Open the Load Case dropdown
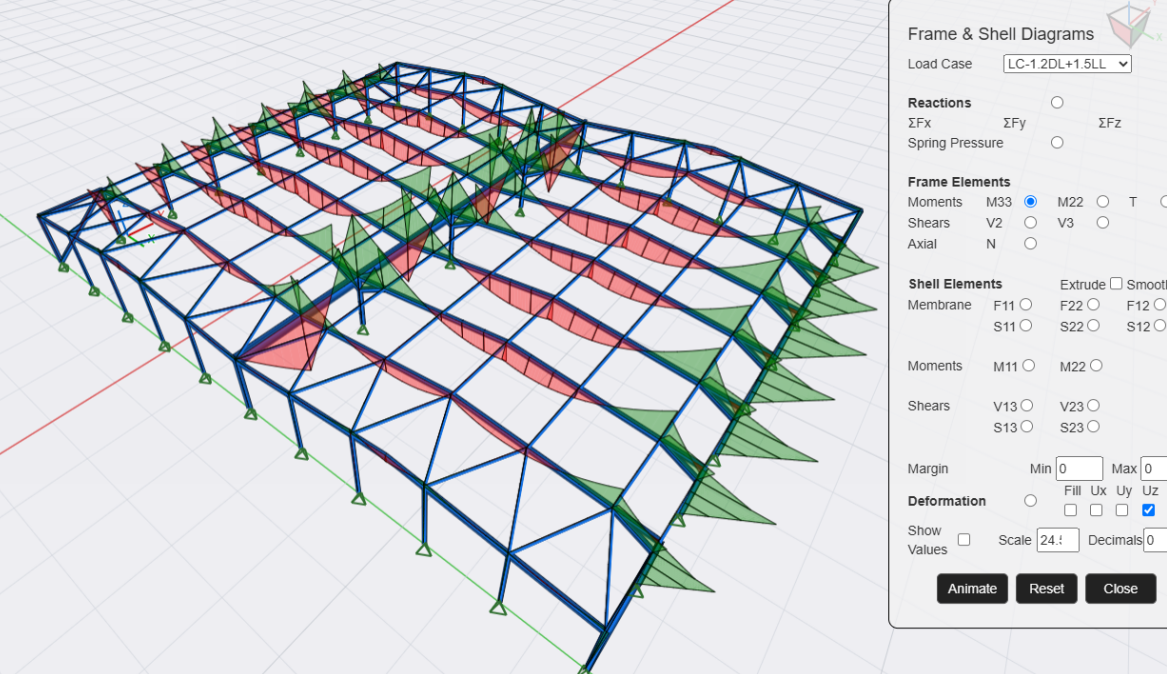The height and width of the screenshot is (674, 1167). (1067, 64)
